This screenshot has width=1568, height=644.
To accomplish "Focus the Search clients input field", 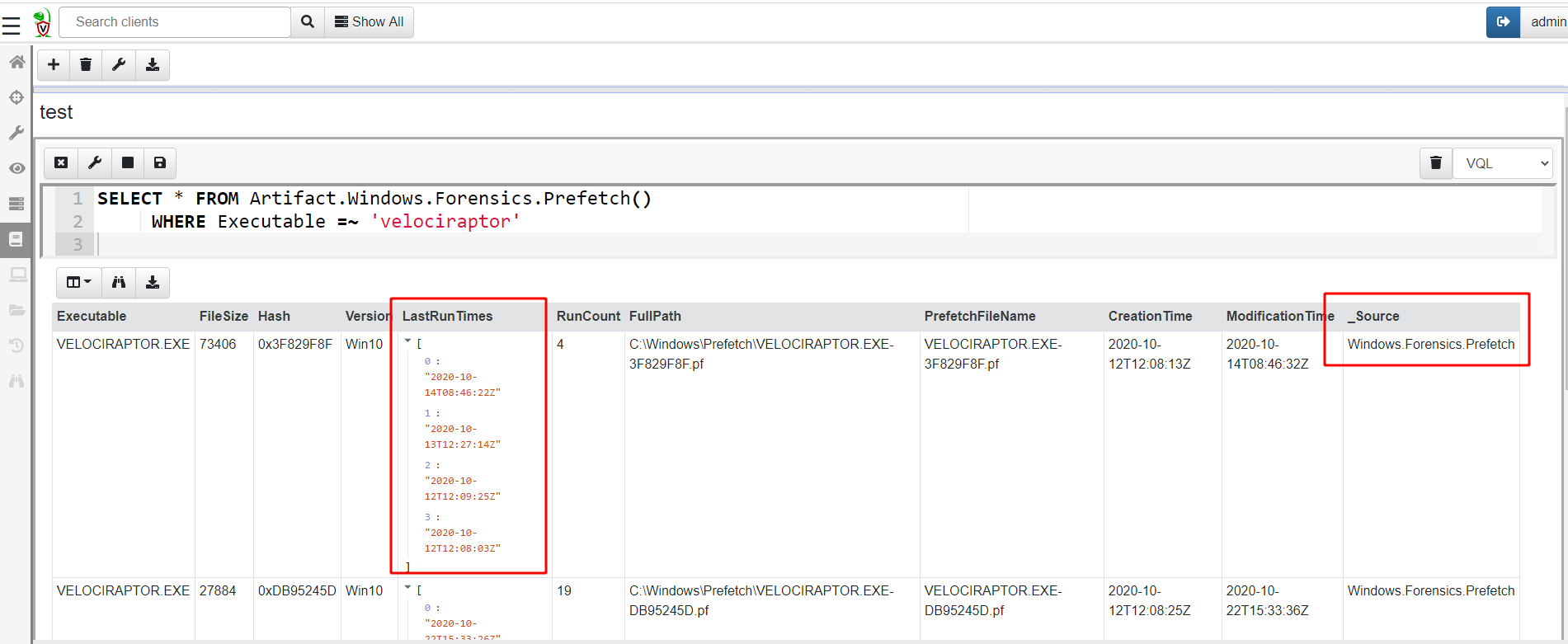I will 175,22.
